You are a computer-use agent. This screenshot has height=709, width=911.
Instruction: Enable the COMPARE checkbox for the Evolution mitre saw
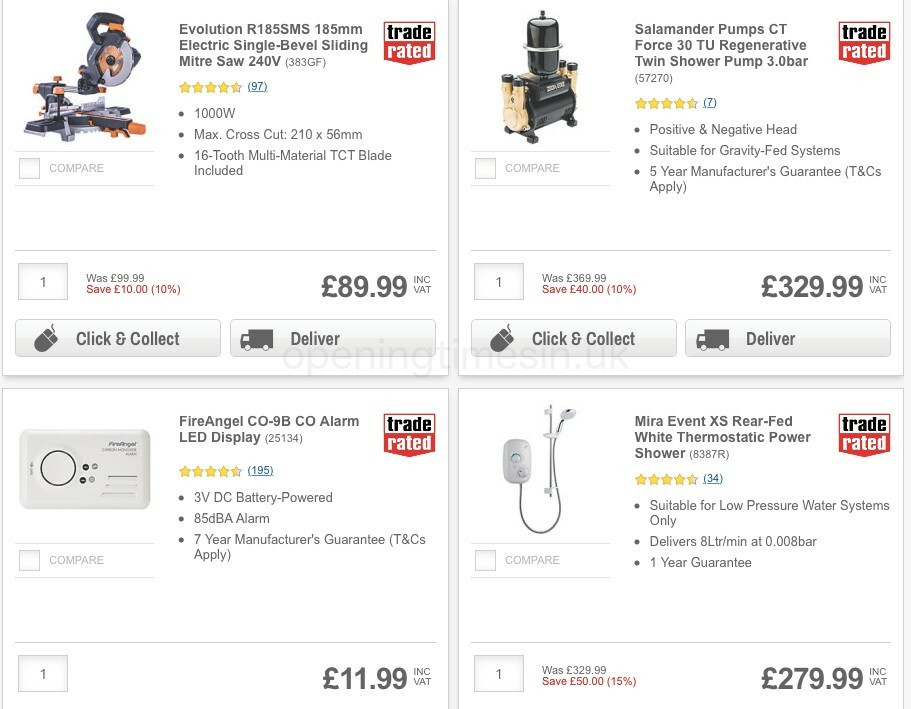(29, 169)
